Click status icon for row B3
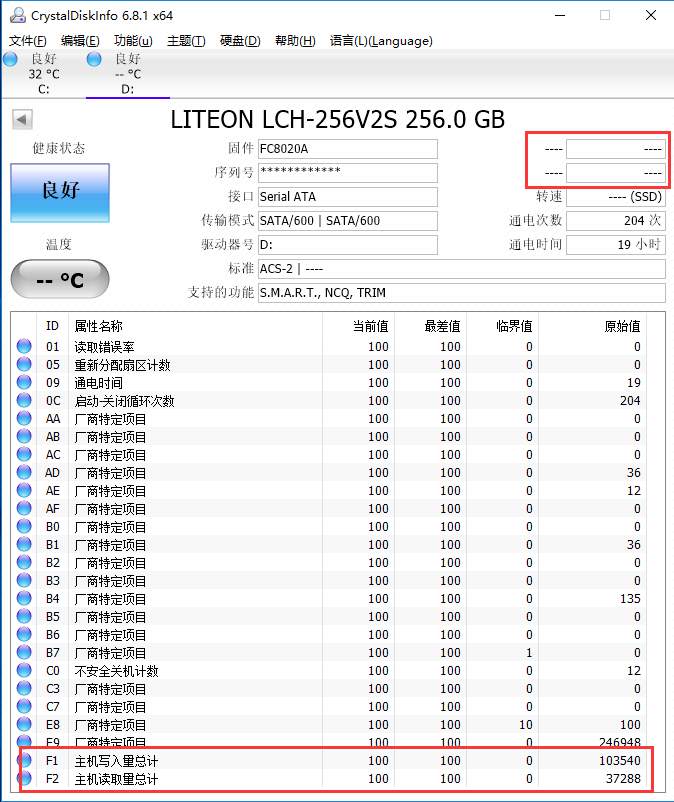This screenshot has width=674, height=802. 24,580
